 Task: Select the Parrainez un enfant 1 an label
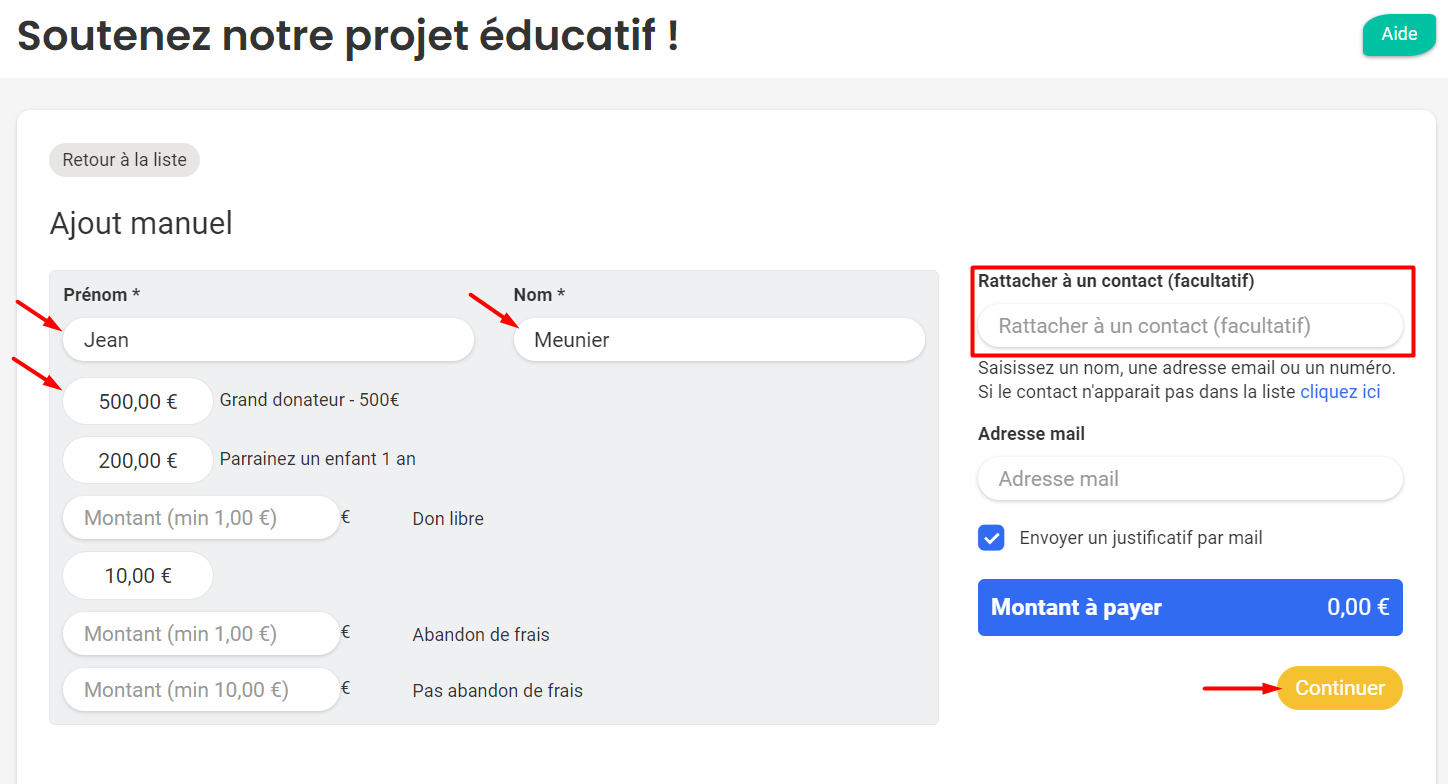(x=318, y=459)
